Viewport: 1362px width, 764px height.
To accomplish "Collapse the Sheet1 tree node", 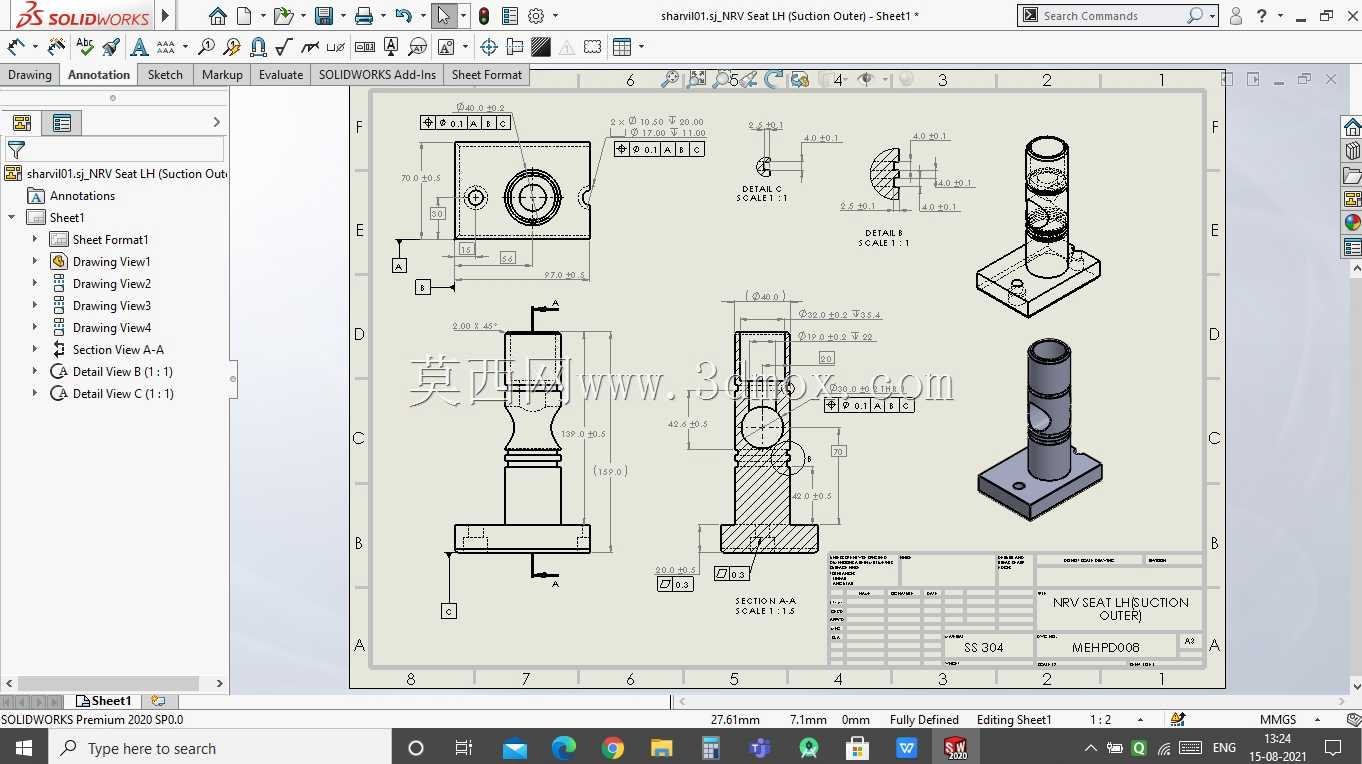I will [x=12, y=218].
